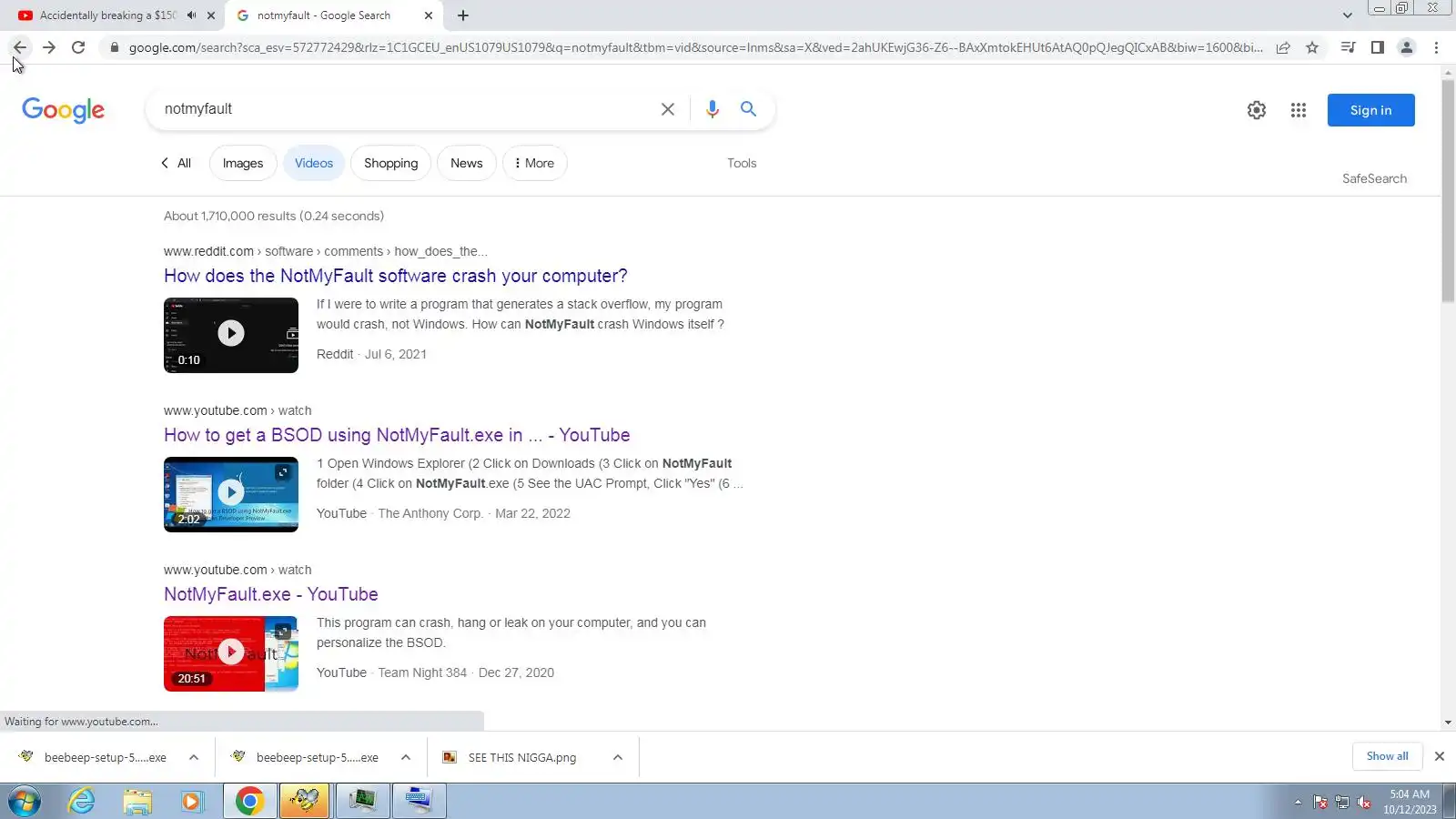Screen dimensions: 1456x819
Task: Open Google quick settings gear
Action: point(1257,110)
